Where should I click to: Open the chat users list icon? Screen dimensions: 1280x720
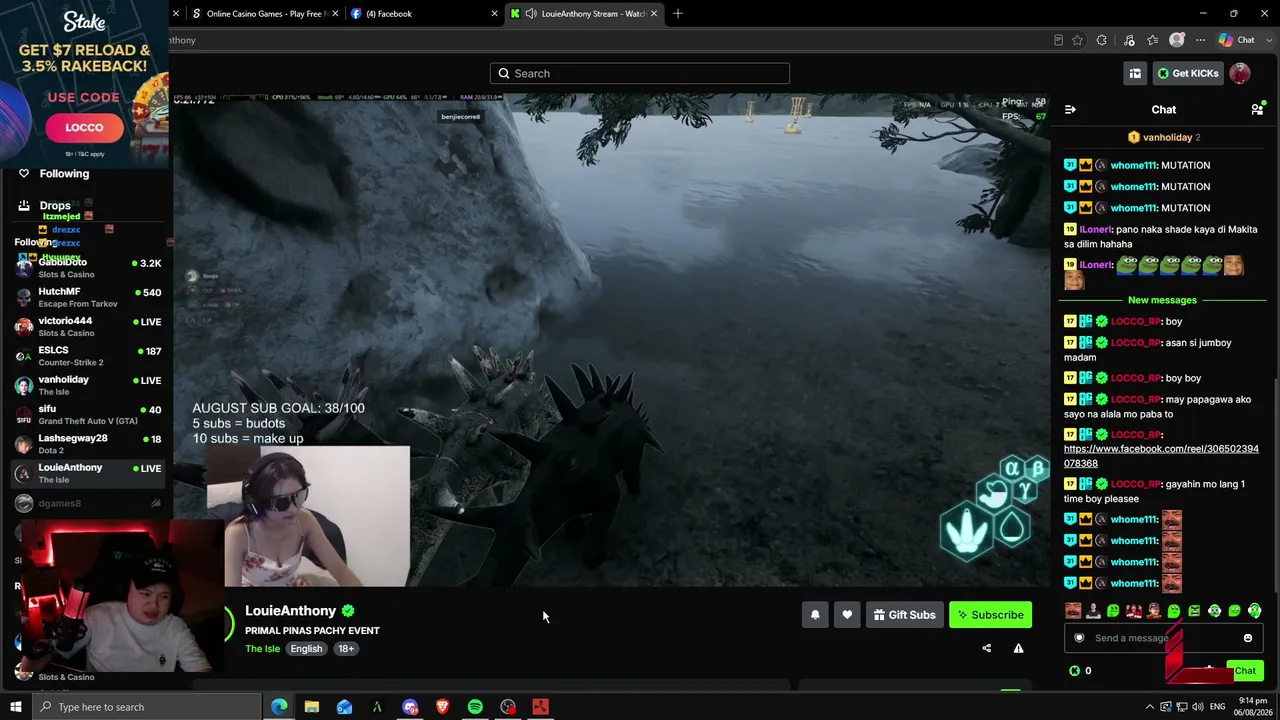tap(1257, 109)
